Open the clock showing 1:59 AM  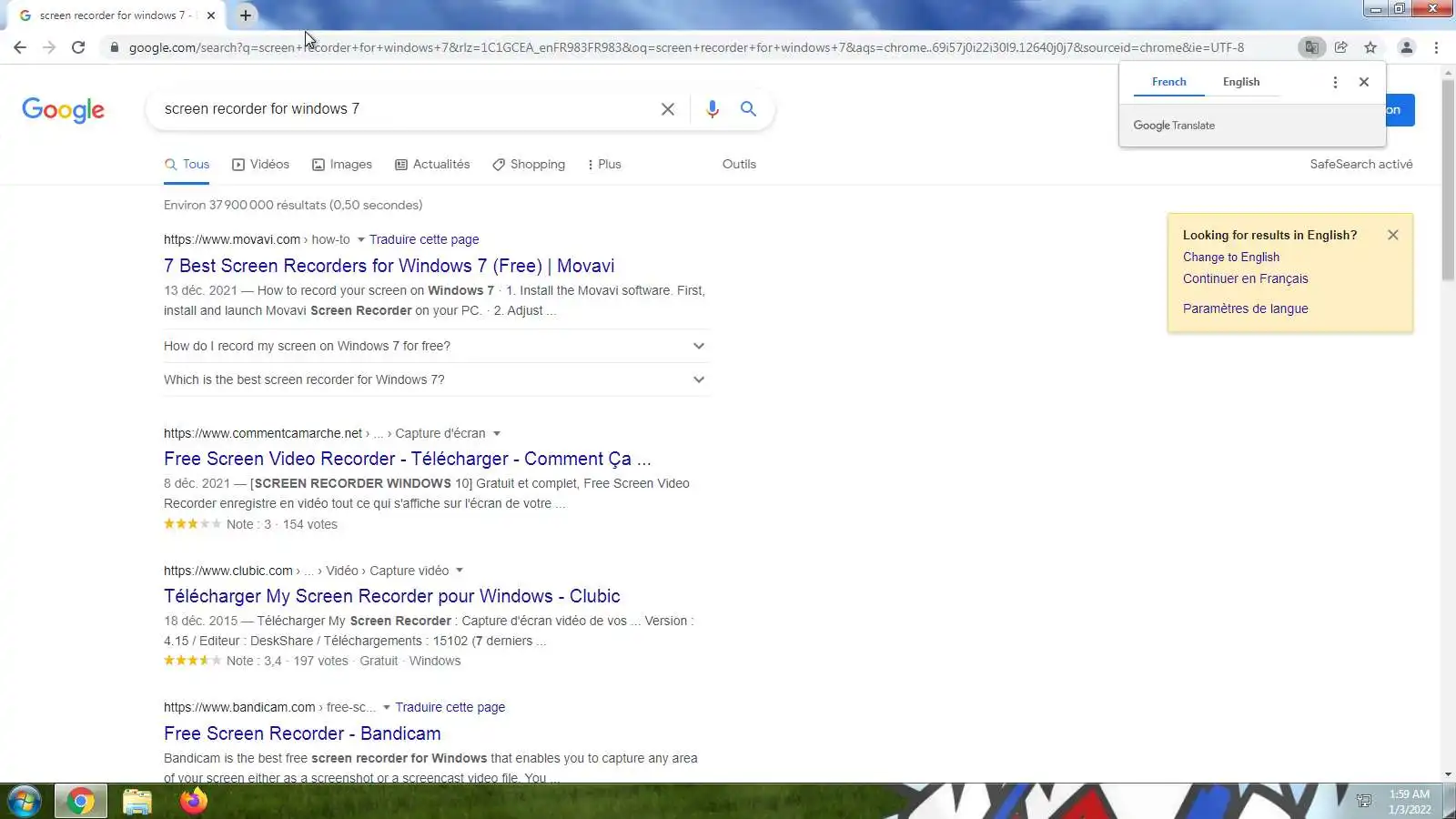(x=1410, y=802)
